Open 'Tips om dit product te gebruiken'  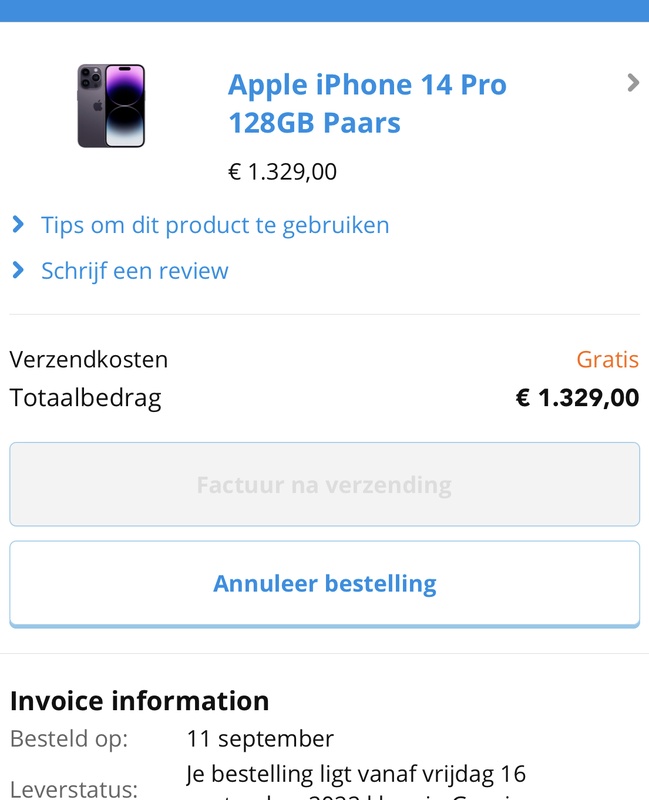[x=215, y=225]
